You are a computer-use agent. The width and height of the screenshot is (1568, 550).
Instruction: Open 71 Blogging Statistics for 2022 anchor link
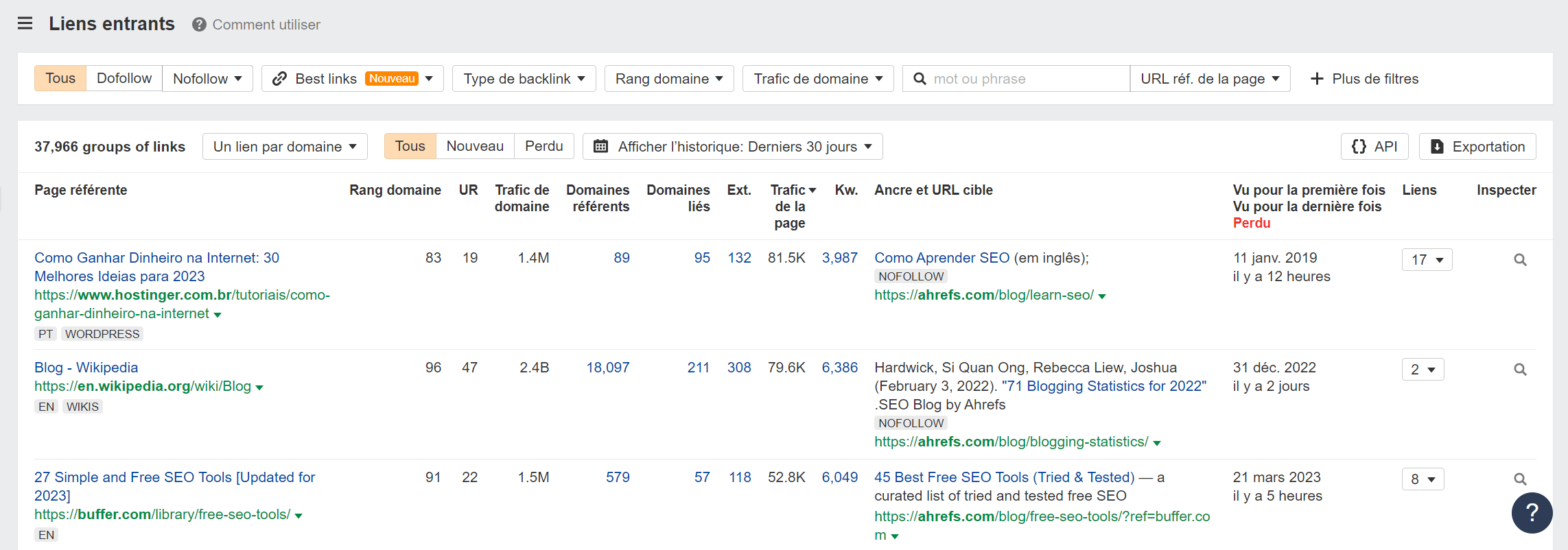point(1104,386)
